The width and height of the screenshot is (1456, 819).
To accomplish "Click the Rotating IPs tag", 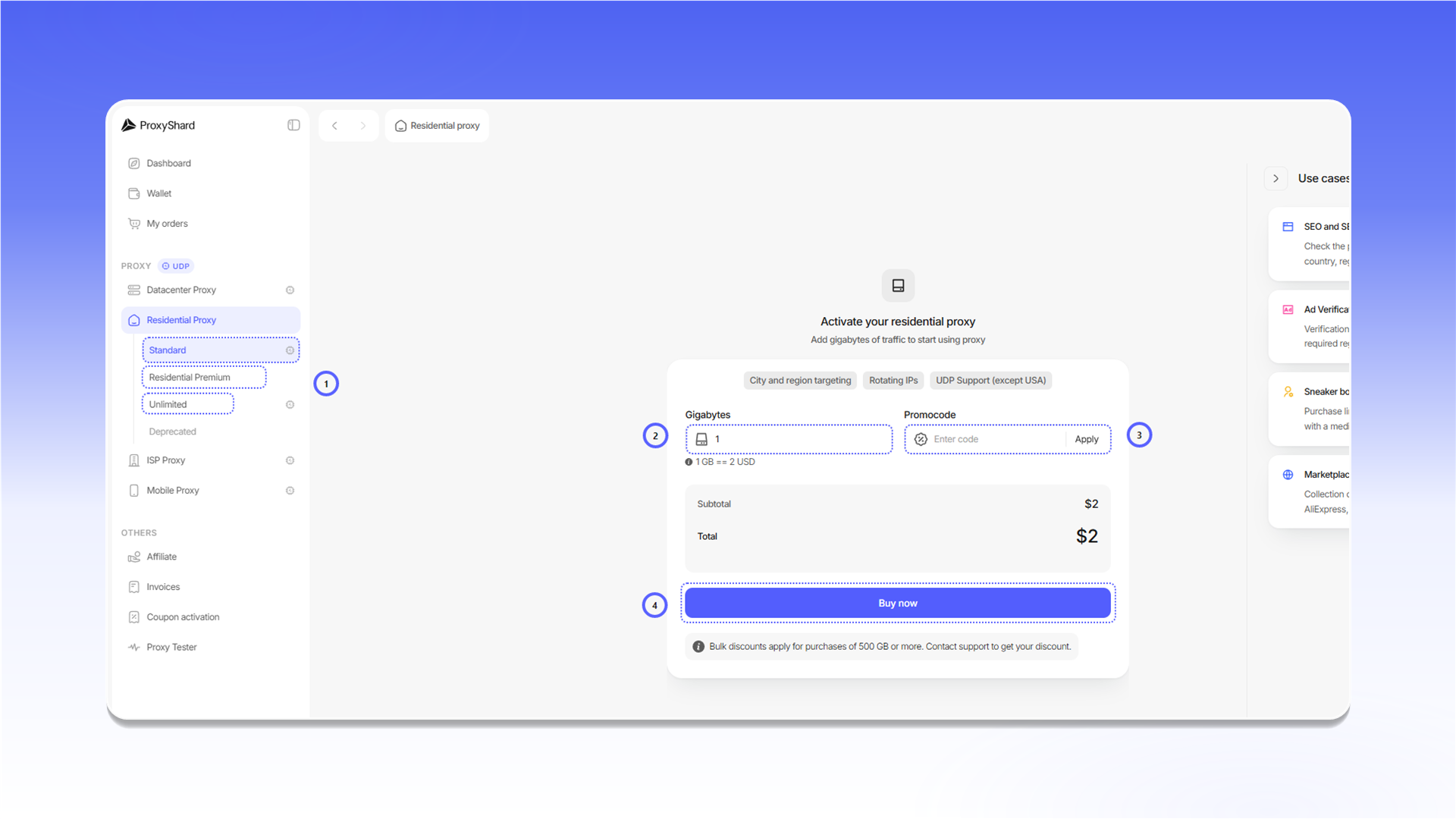I will coord(893,381).
